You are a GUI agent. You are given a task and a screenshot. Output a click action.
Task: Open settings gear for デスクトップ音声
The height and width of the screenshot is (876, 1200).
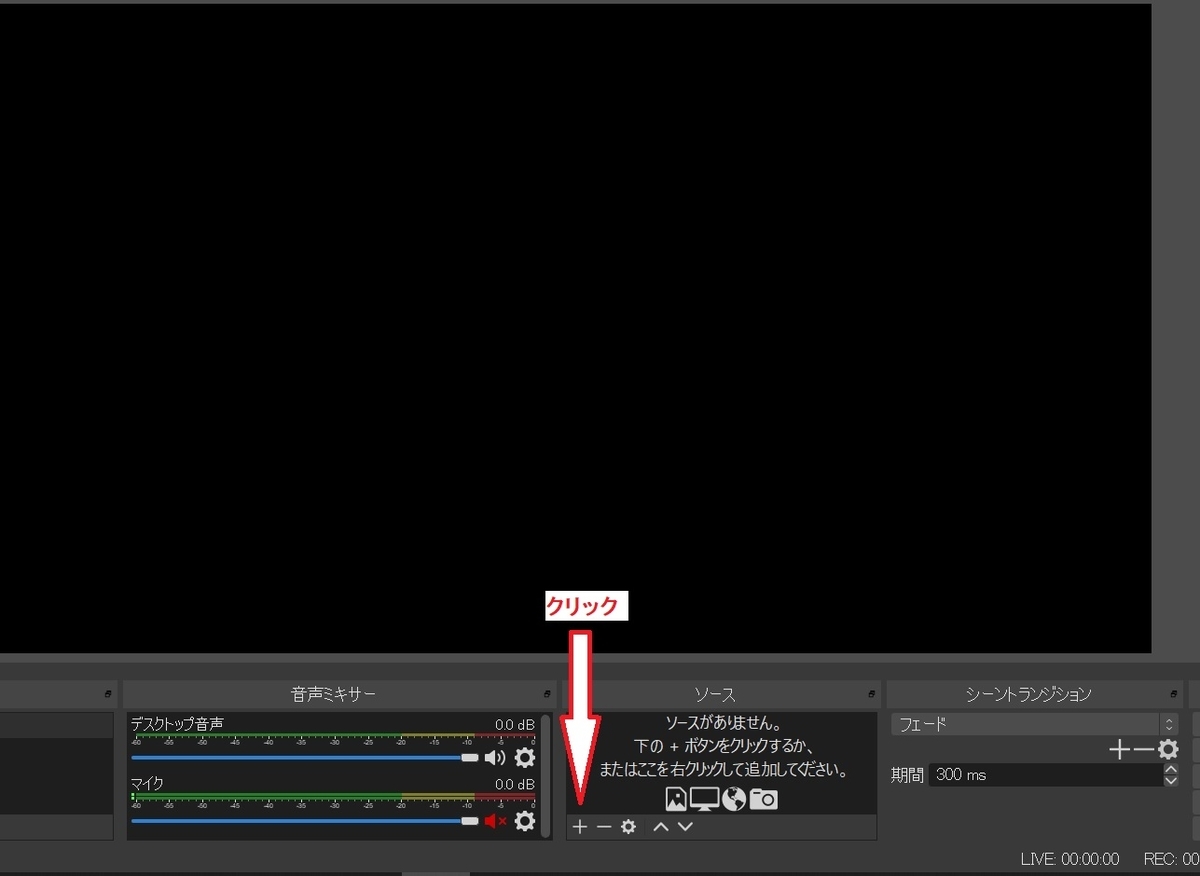(x=525, y=758)
